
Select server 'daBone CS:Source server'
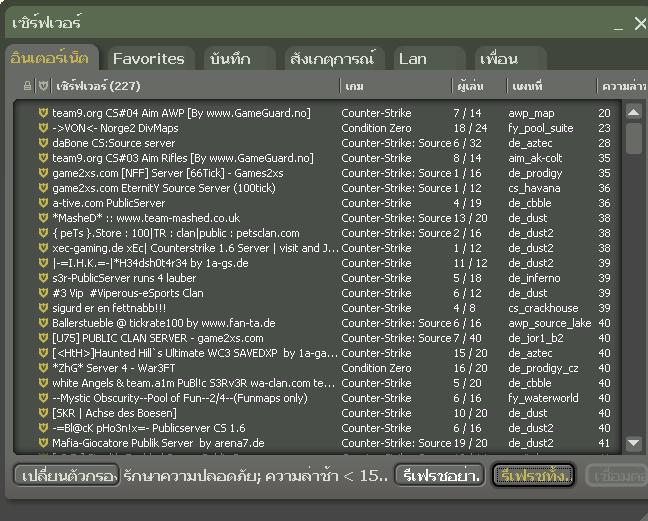tap(317, 143)
